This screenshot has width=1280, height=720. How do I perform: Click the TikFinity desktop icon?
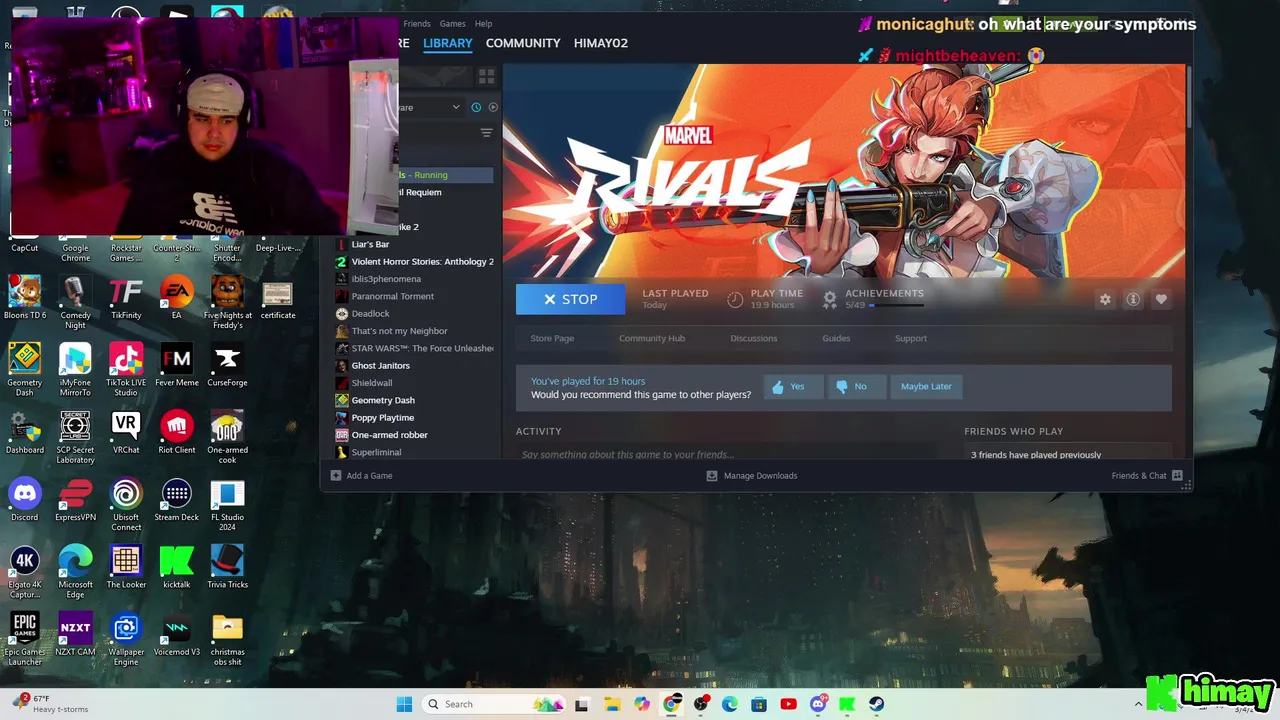126,299
